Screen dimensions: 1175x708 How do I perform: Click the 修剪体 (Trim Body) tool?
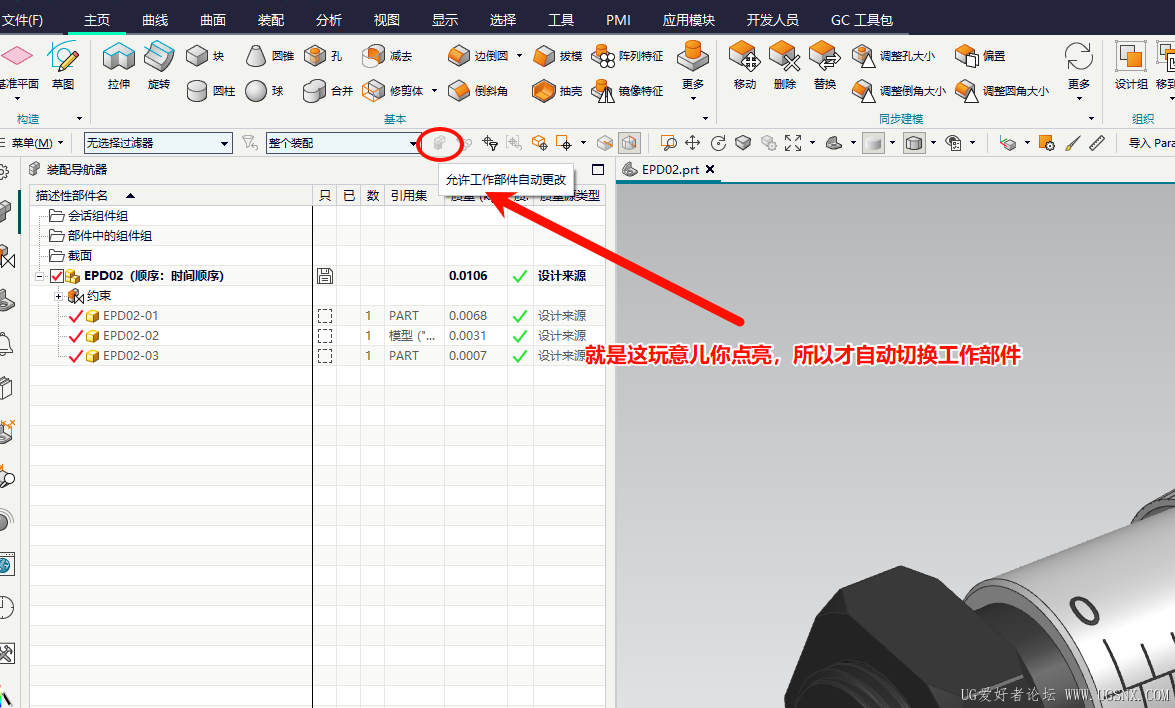[x=393, y=91]
